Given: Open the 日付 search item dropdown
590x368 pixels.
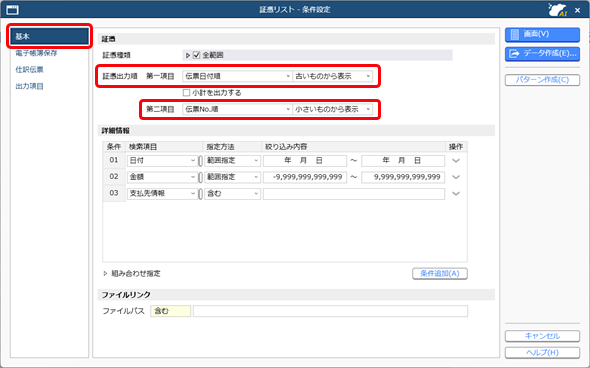Looking at the screenshot, I should (162, 161).
